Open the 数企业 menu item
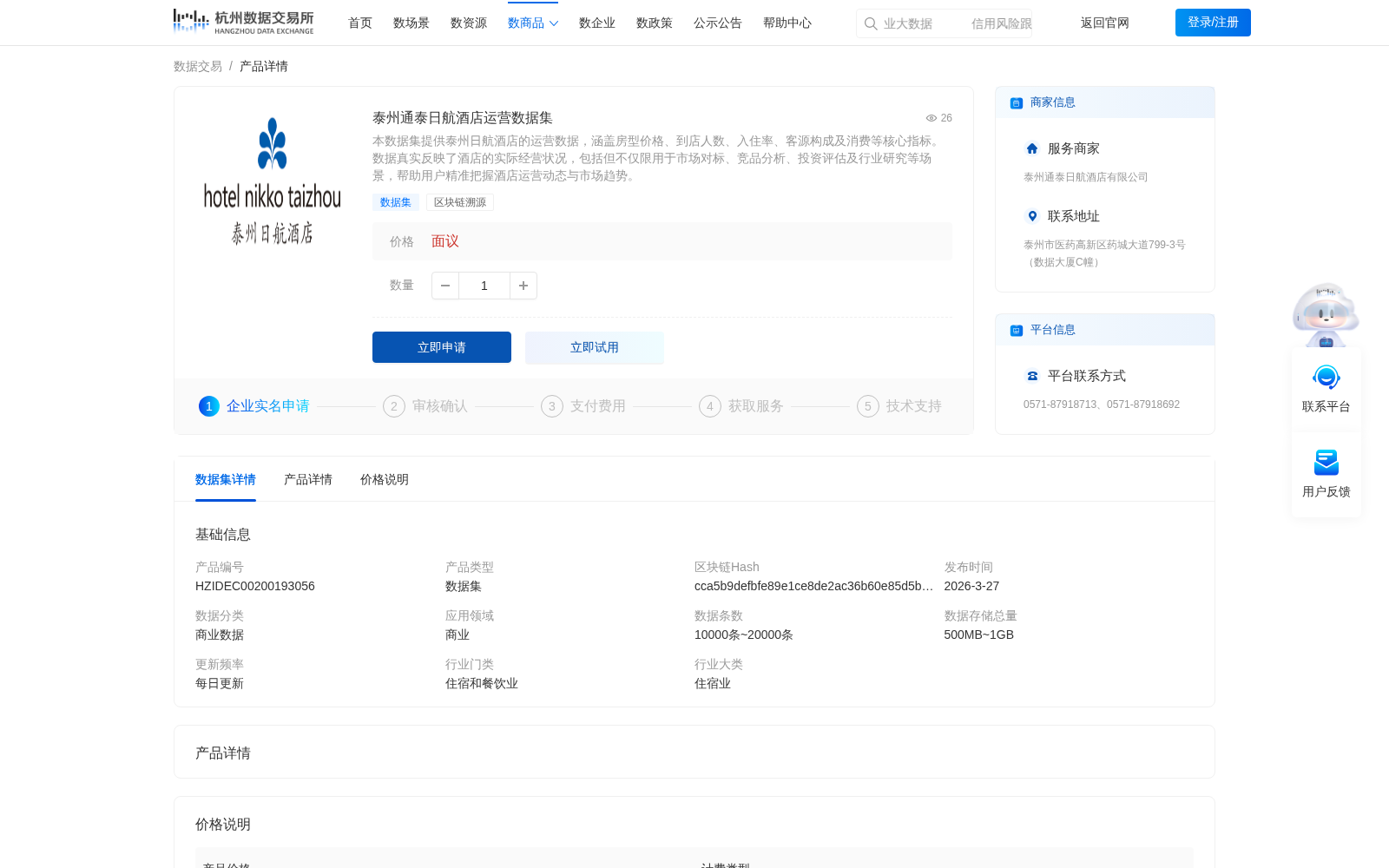The width and height of the screenshot is (1389, 868). 597,23
